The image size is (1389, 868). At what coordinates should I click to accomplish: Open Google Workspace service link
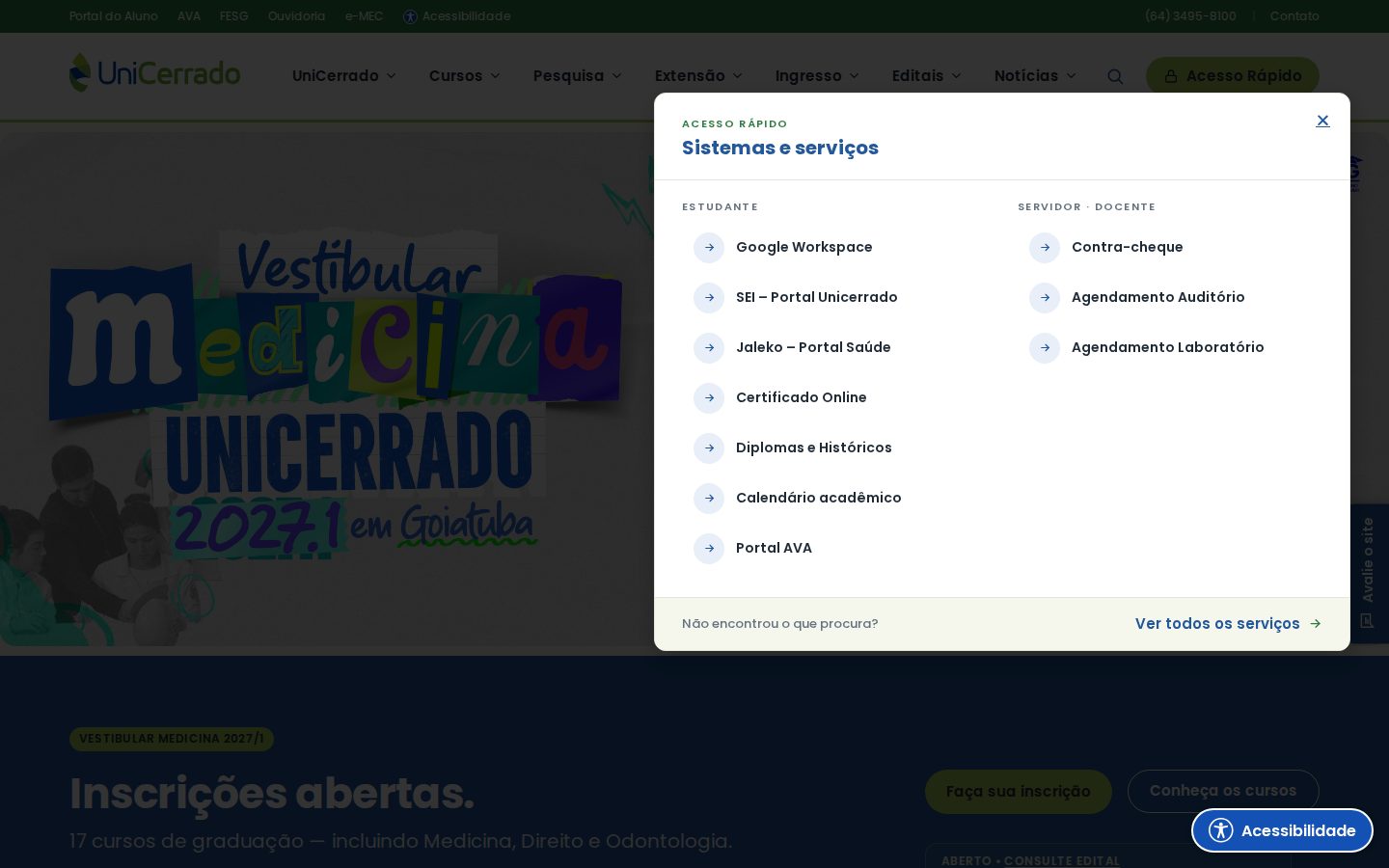(804, 247)
